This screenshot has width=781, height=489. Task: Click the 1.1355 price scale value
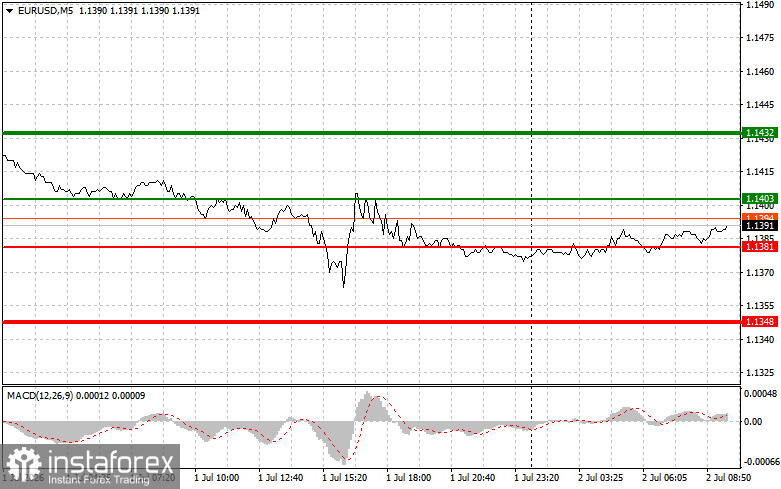pos(760,306)
